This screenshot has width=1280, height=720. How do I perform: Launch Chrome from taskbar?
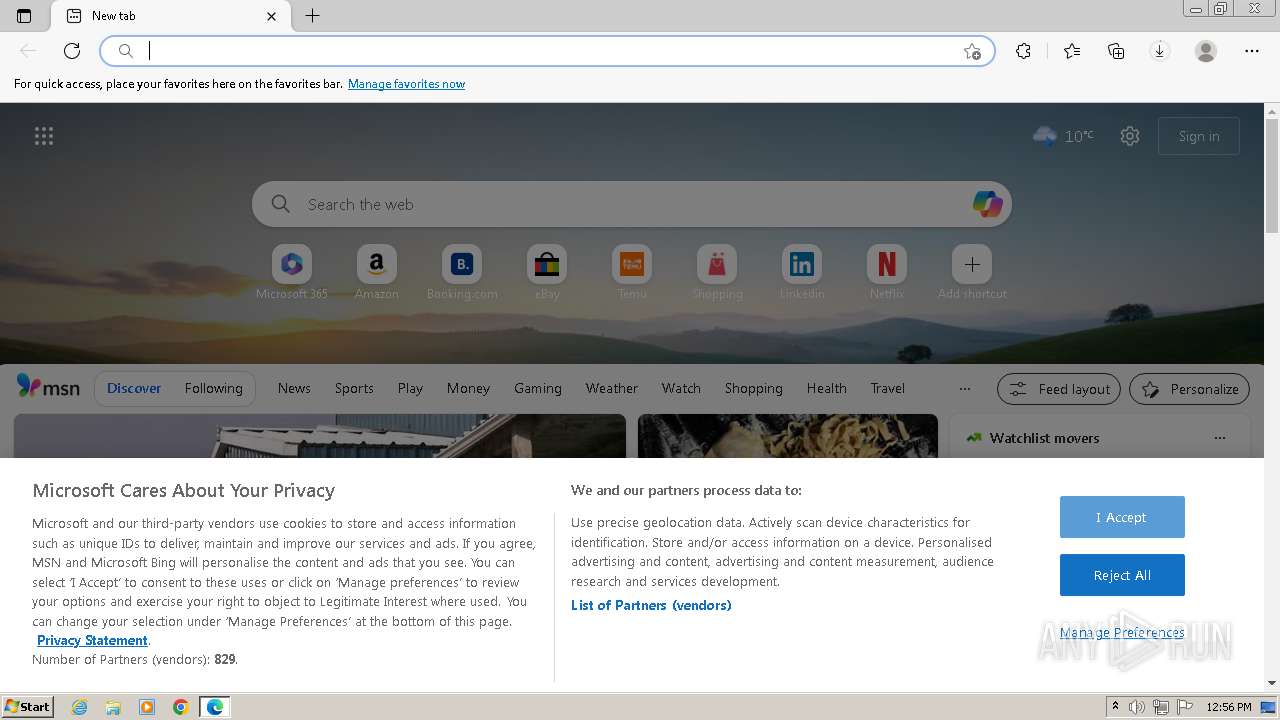pos(180,707)
